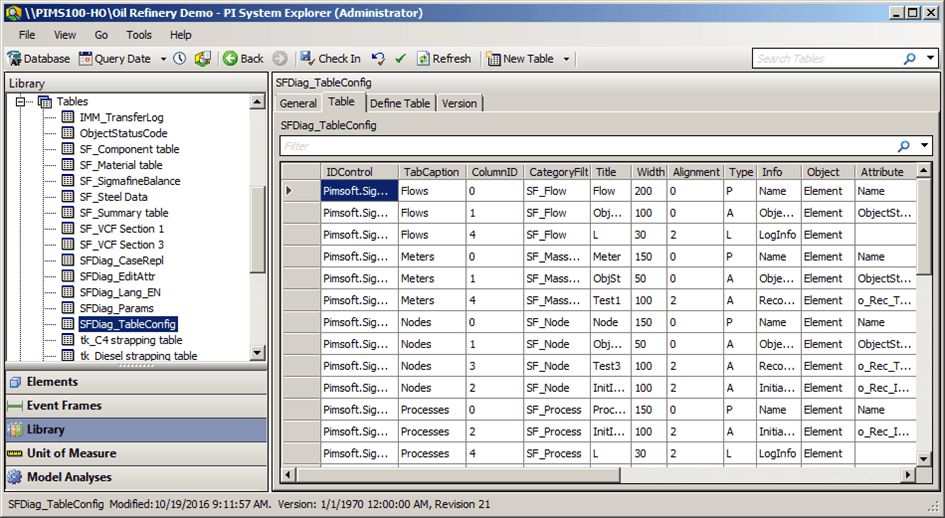Click the library tree scroll up arrow
The width and height of the screenshot is (945, 518).
pyautogui.click(x=257, y=102)
